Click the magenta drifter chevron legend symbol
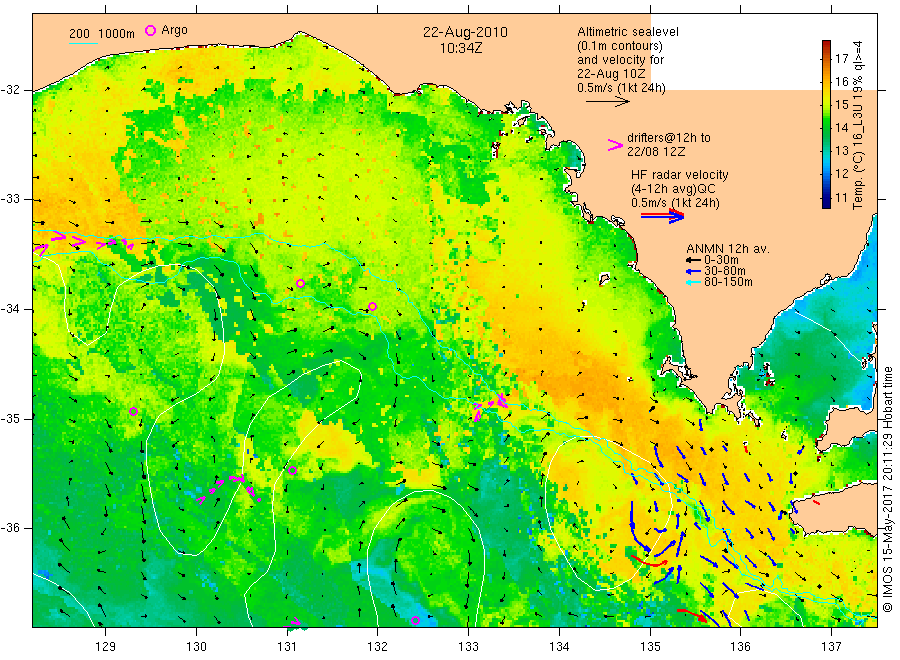This screenshot has width=900, height=660. 615,146
